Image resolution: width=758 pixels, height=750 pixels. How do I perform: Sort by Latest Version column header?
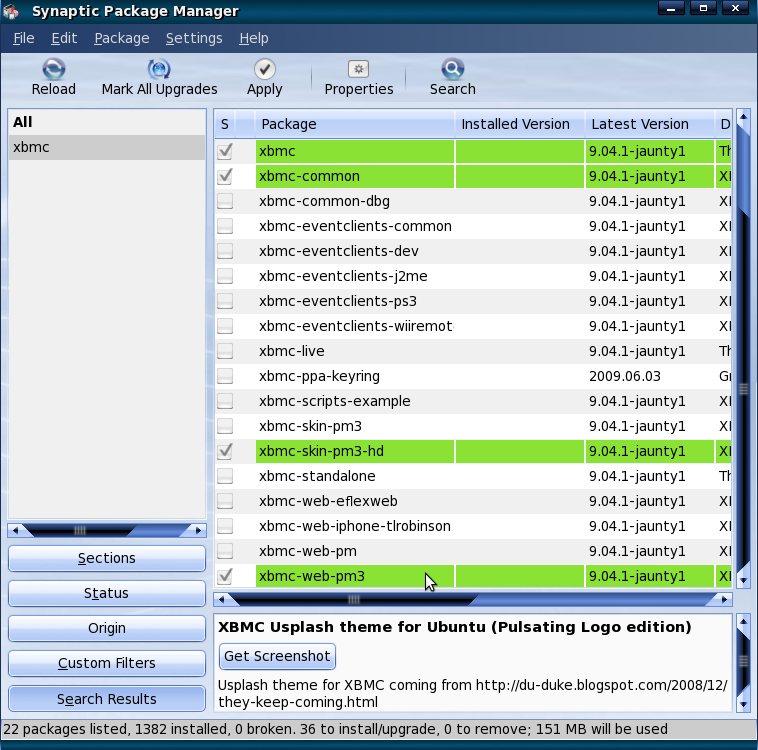pos(650,124)
